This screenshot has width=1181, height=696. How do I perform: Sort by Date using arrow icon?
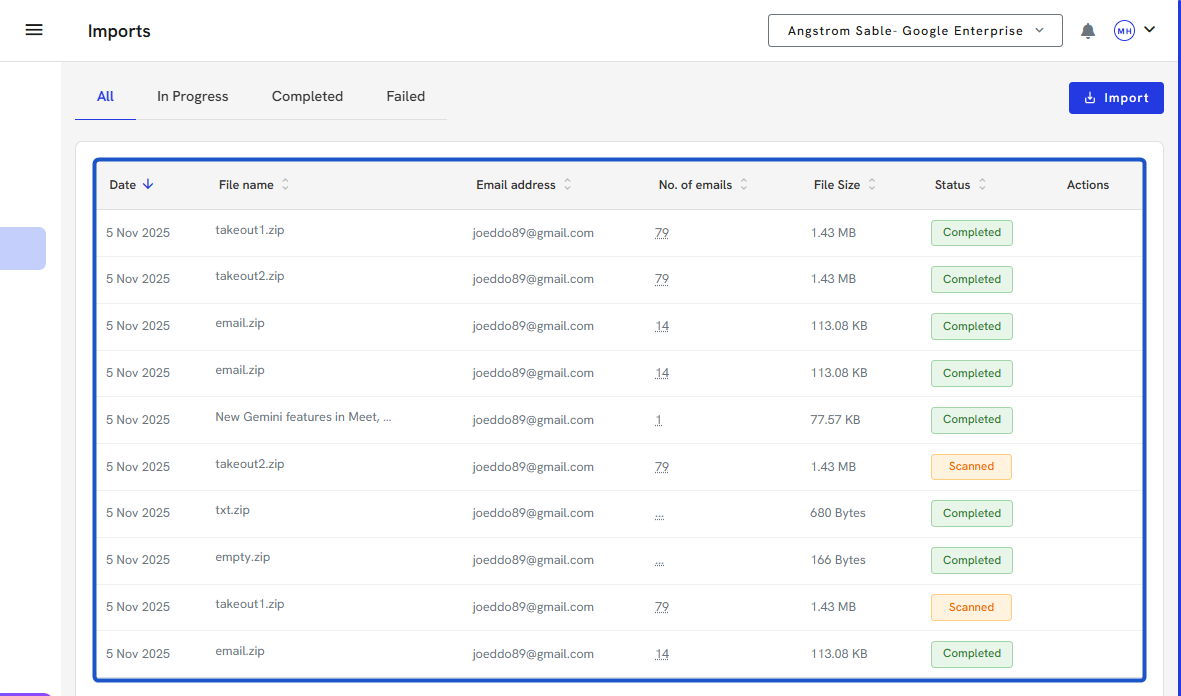[148, 184]
